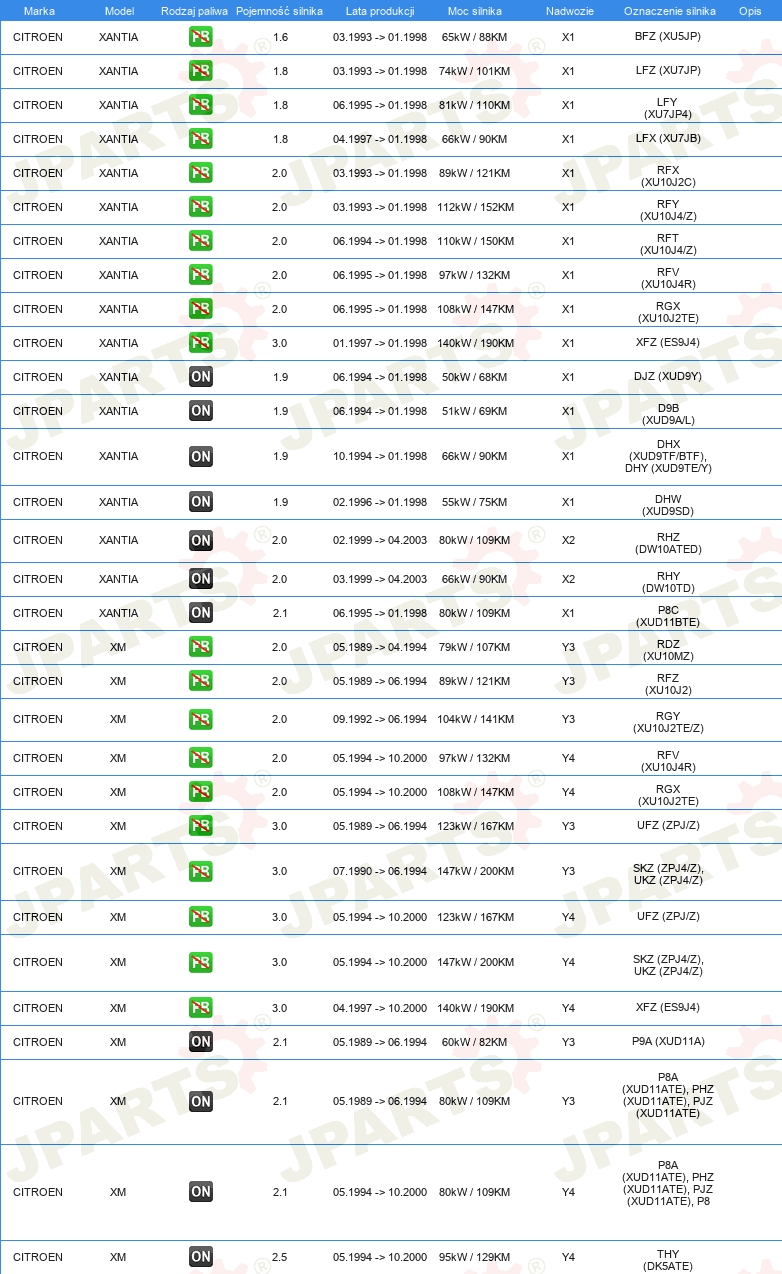782x1274 pixels.
Task: Click the ON icon in the XM 2.1 Y3 P8A row
Action: [201, 1102]
